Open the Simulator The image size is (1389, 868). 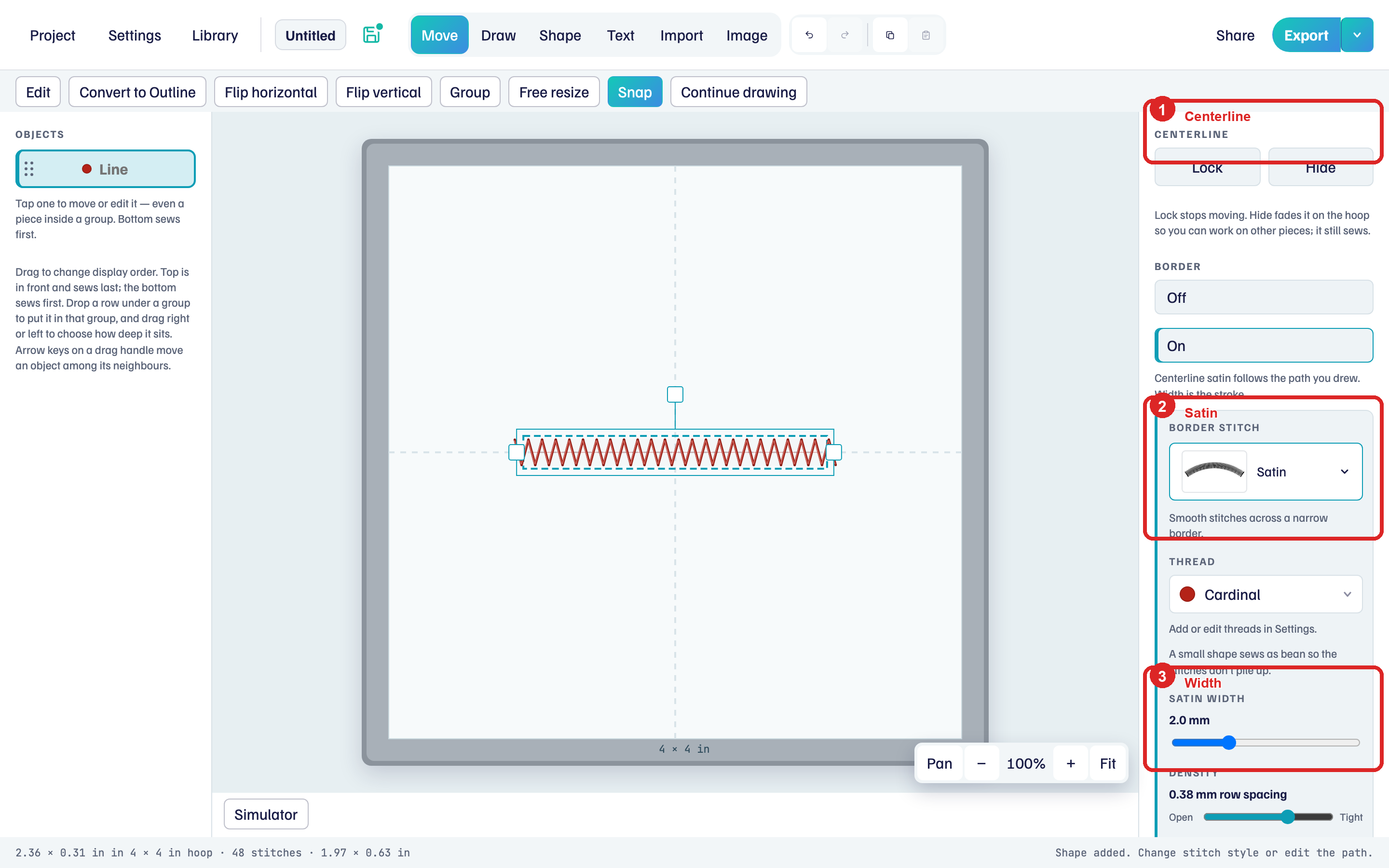coord(266,814)
